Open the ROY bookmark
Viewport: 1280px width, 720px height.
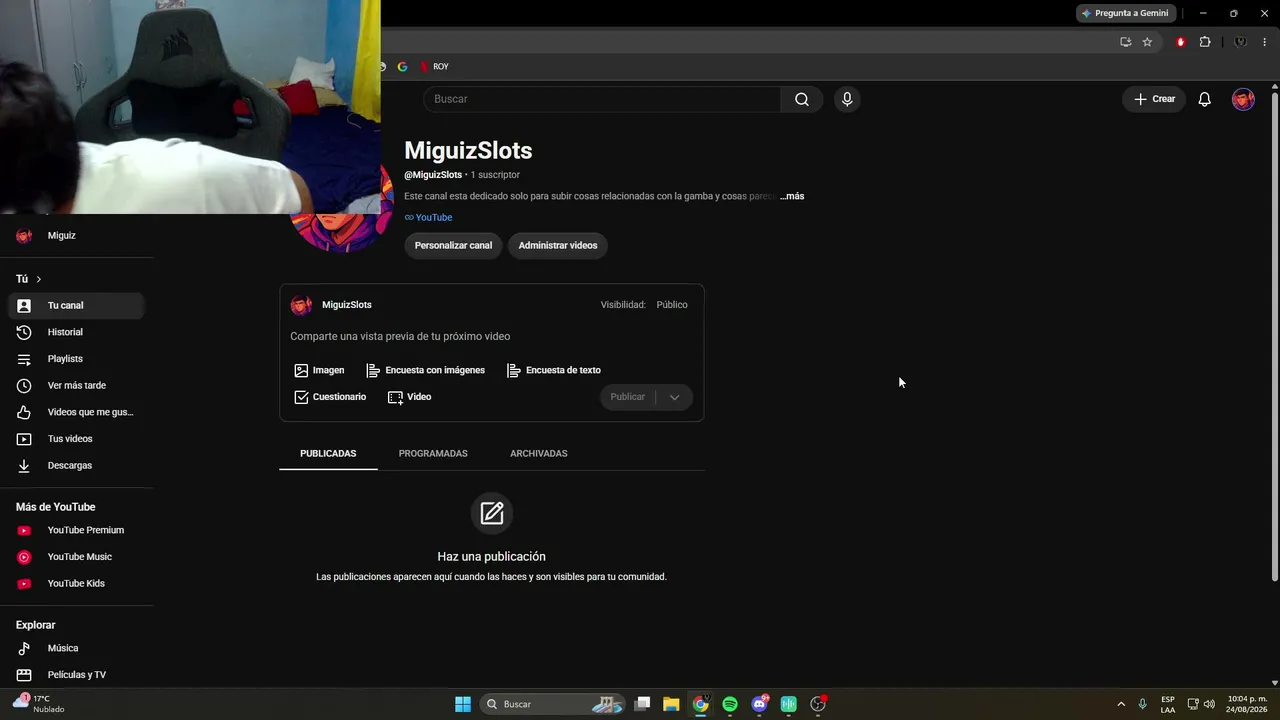click(434, 67)
